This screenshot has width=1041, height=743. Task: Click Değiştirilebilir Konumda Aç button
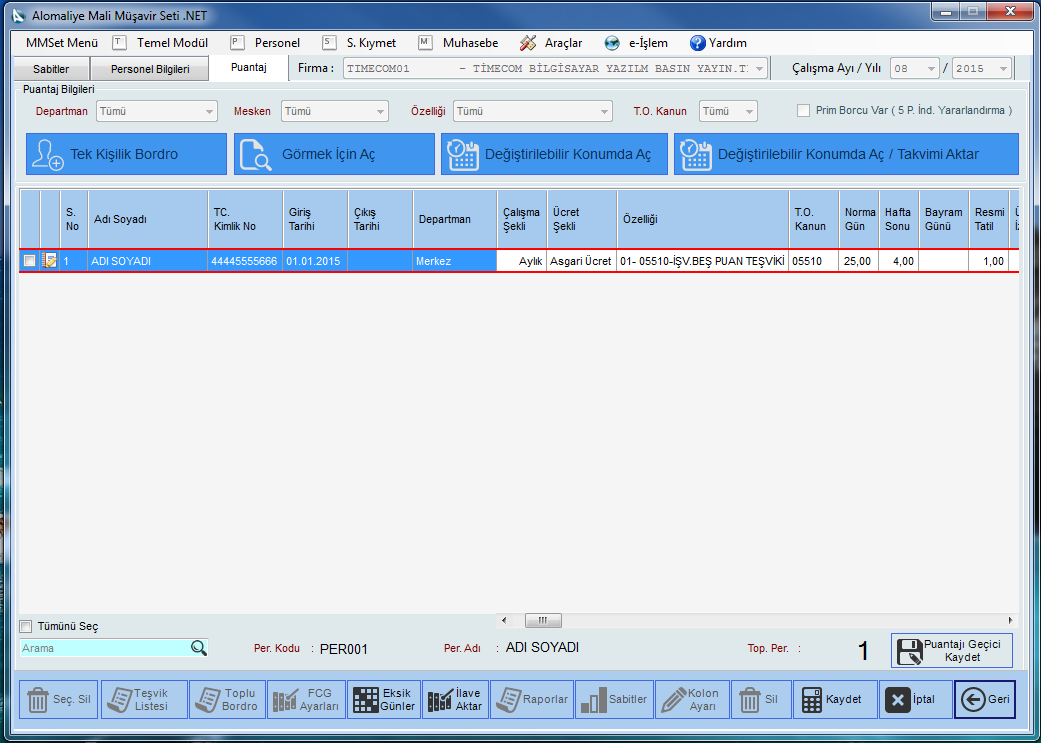(554, 154)
